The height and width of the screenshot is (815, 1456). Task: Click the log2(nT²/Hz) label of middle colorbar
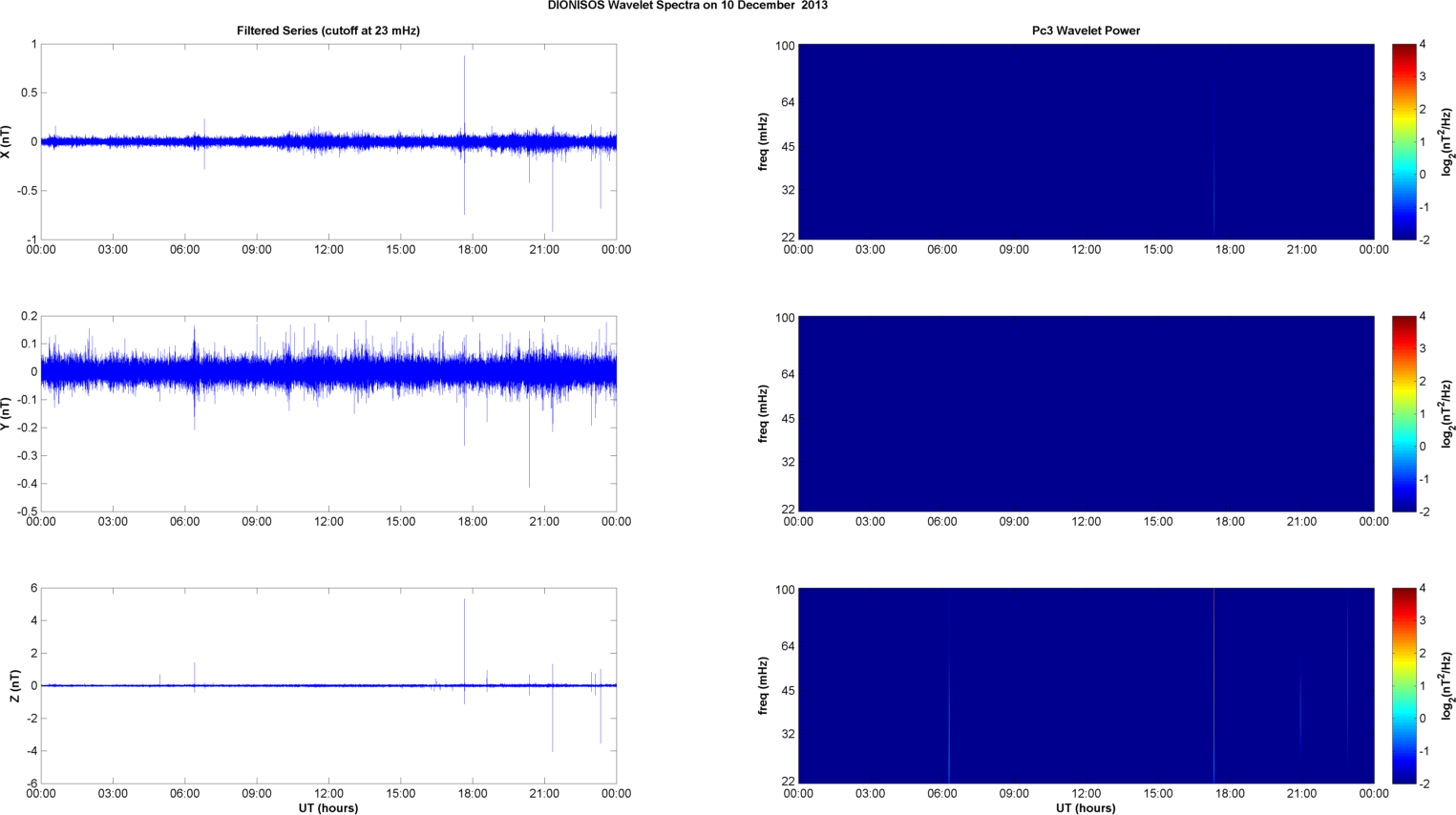click(1446, 414)
